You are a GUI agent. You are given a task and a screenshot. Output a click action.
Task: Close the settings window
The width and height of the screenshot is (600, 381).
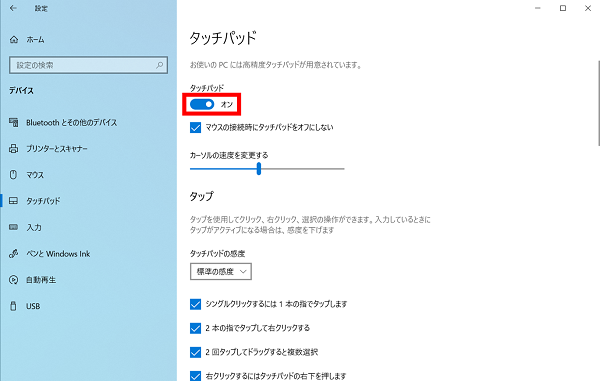[588, 8]
